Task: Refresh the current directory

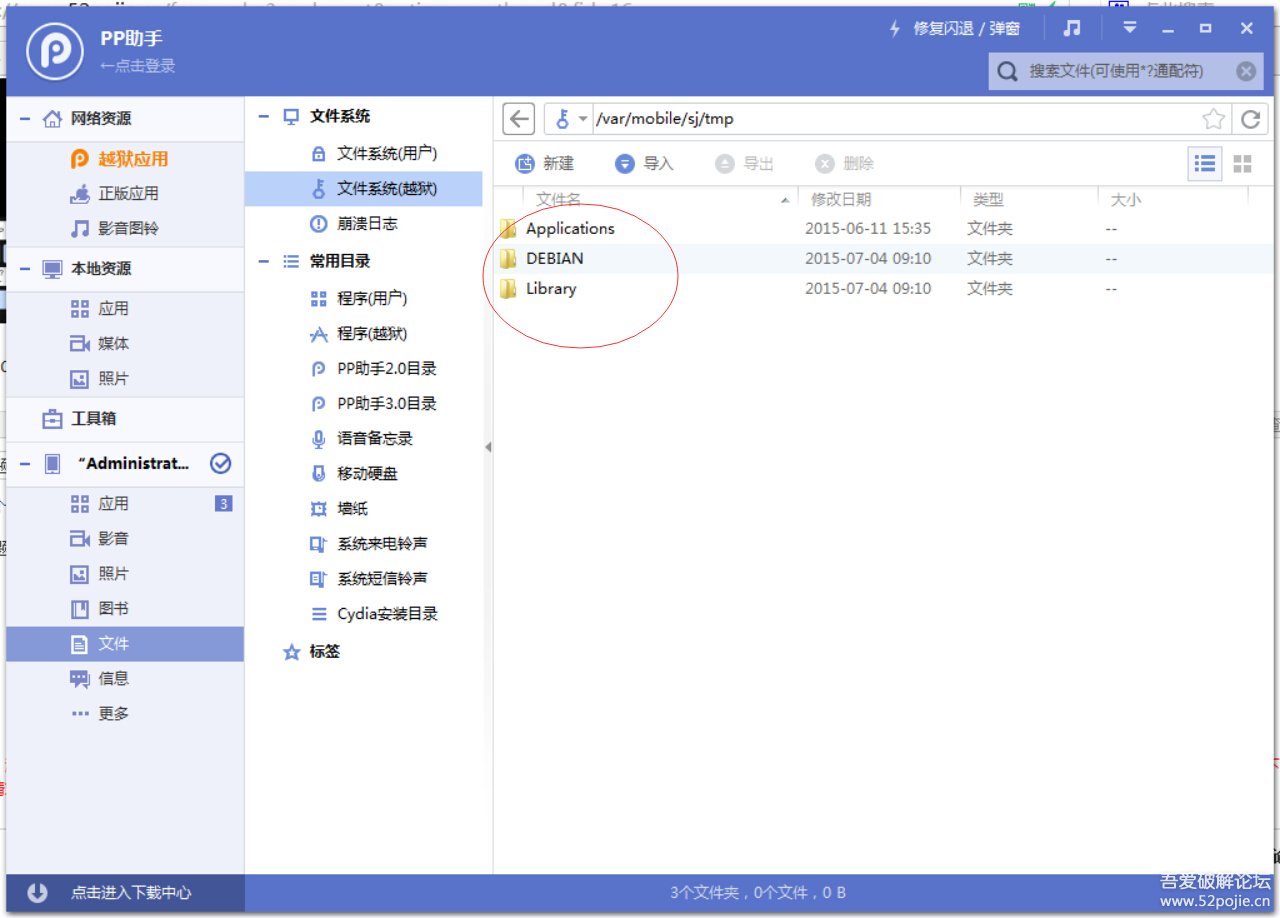Action: [x=1249, y=119]
